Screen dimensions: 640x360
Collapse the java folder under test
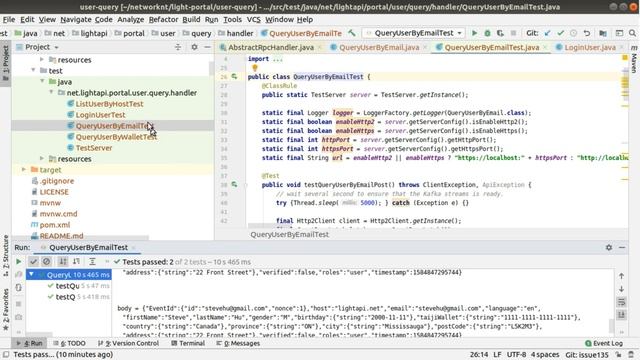tap(42, 82)
